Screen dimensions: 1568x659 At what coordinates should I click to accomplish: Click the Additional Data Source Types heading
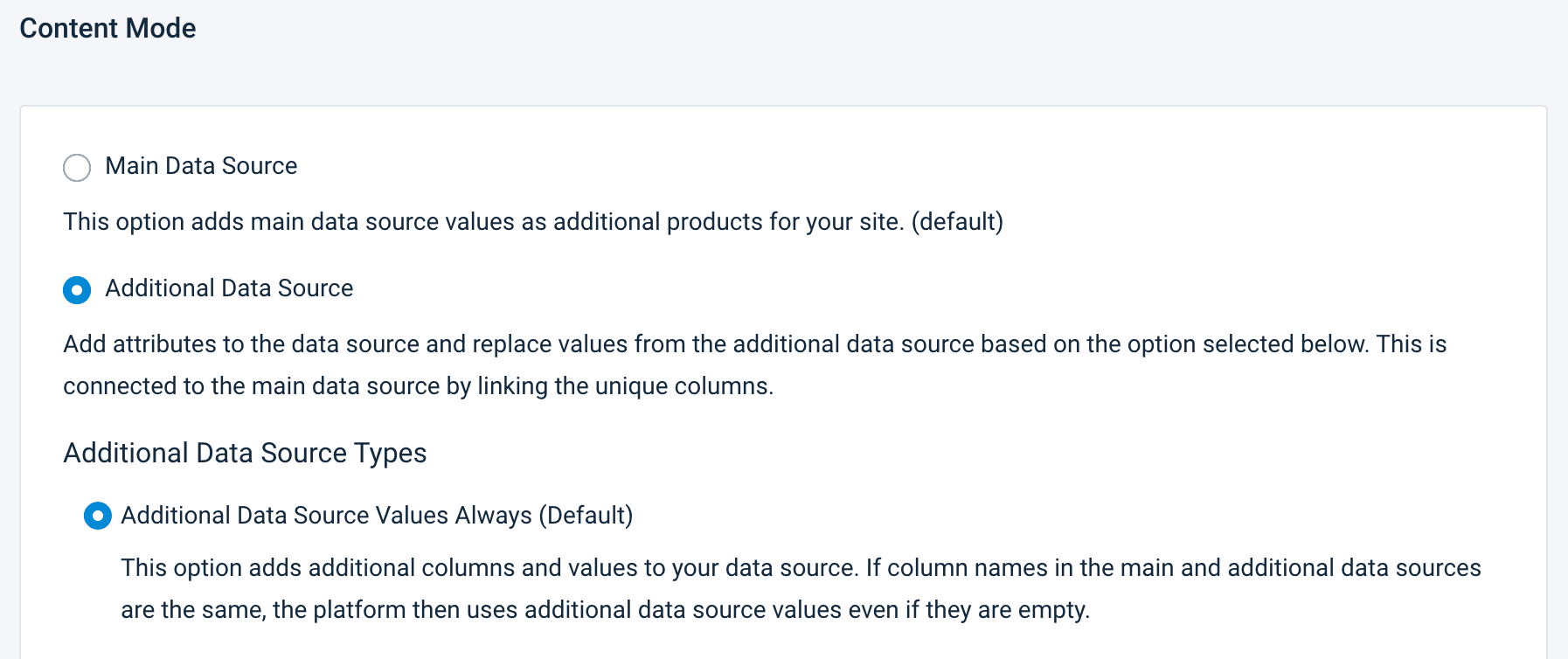point(244,453)
